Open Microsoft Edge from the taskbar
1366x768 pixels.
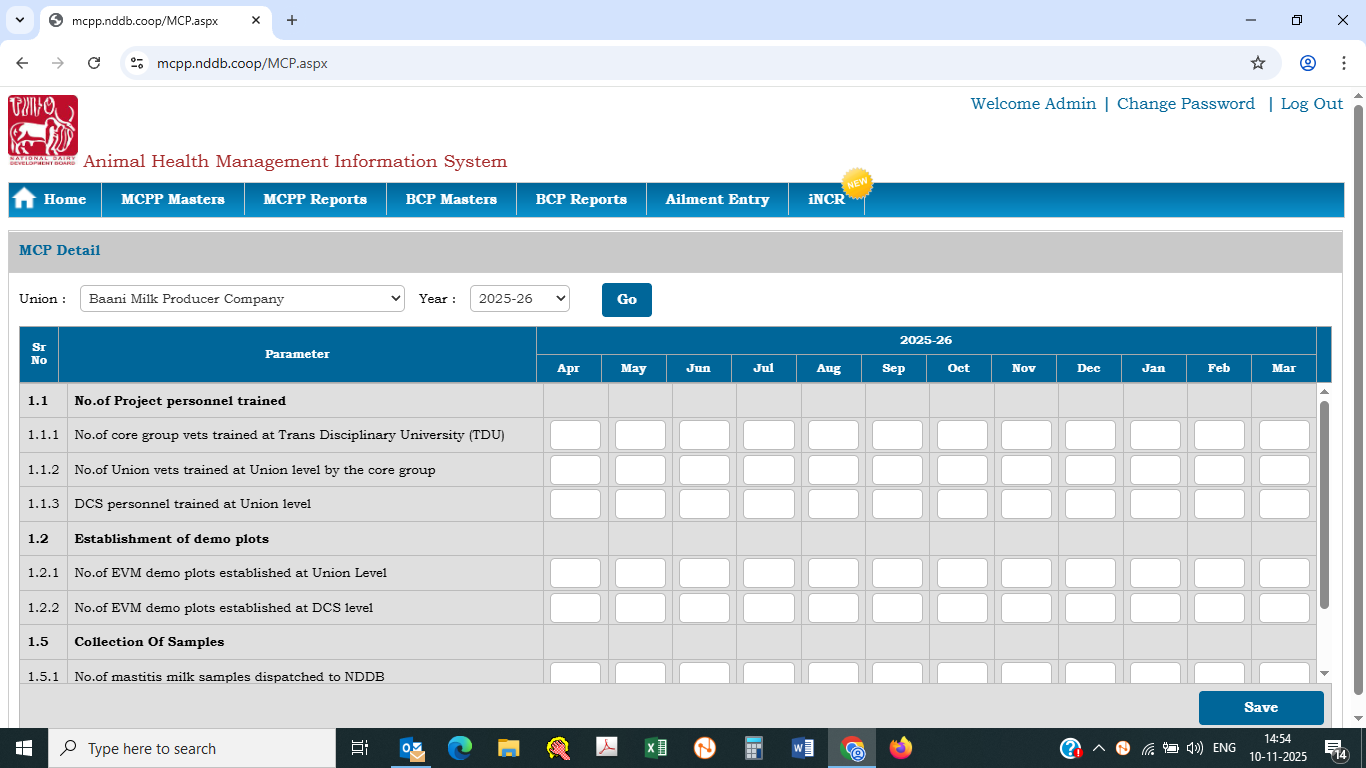(x=460, y=748)
